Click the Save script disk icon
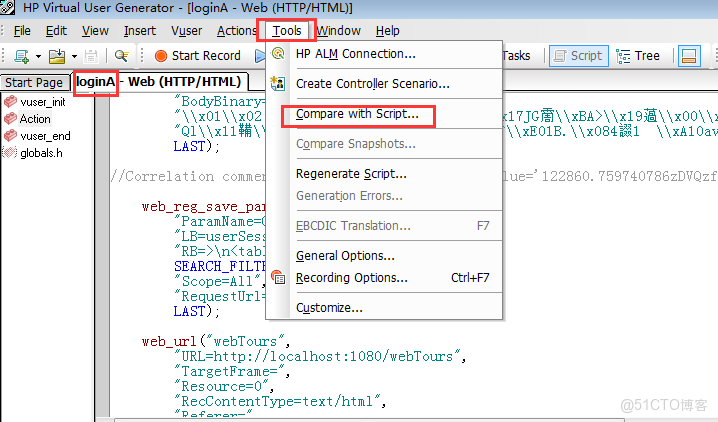Screen dimensions: 718x422 pos(91,56)
